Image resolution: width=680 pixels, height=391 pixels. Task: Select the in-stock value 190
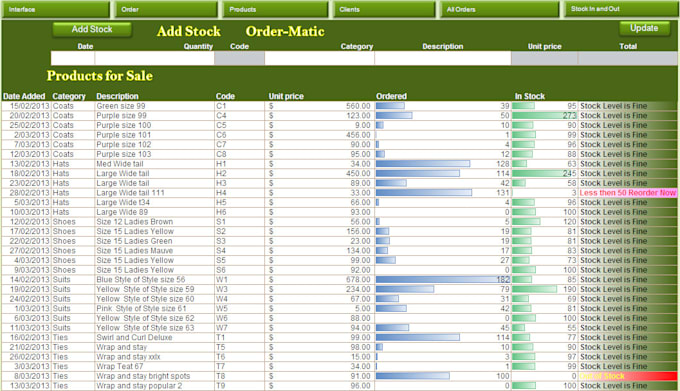pyautogui.click(x=569, y=289)
